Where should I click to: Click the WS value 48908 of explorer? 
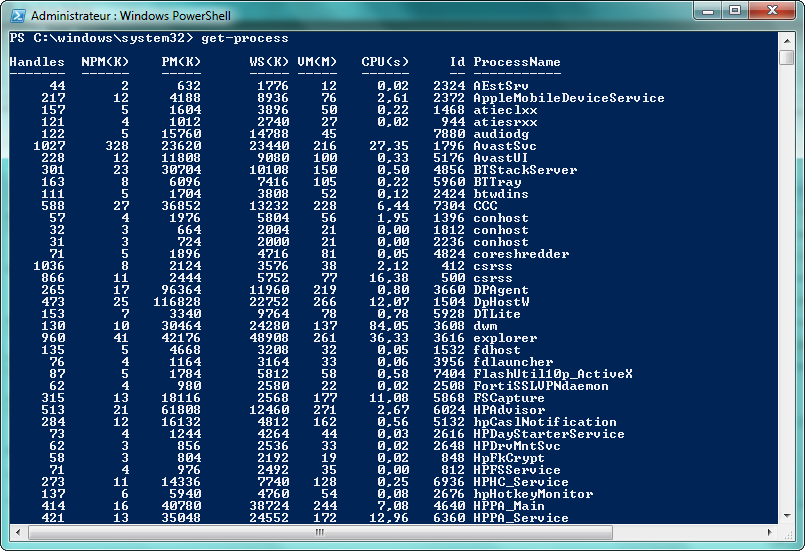coord(269,338)
